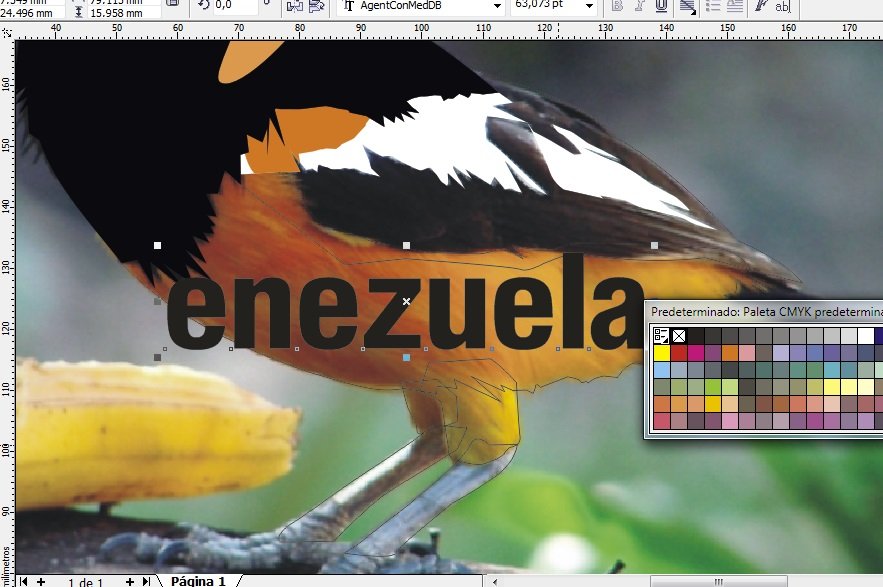Edit the rotation angle field

235,5
